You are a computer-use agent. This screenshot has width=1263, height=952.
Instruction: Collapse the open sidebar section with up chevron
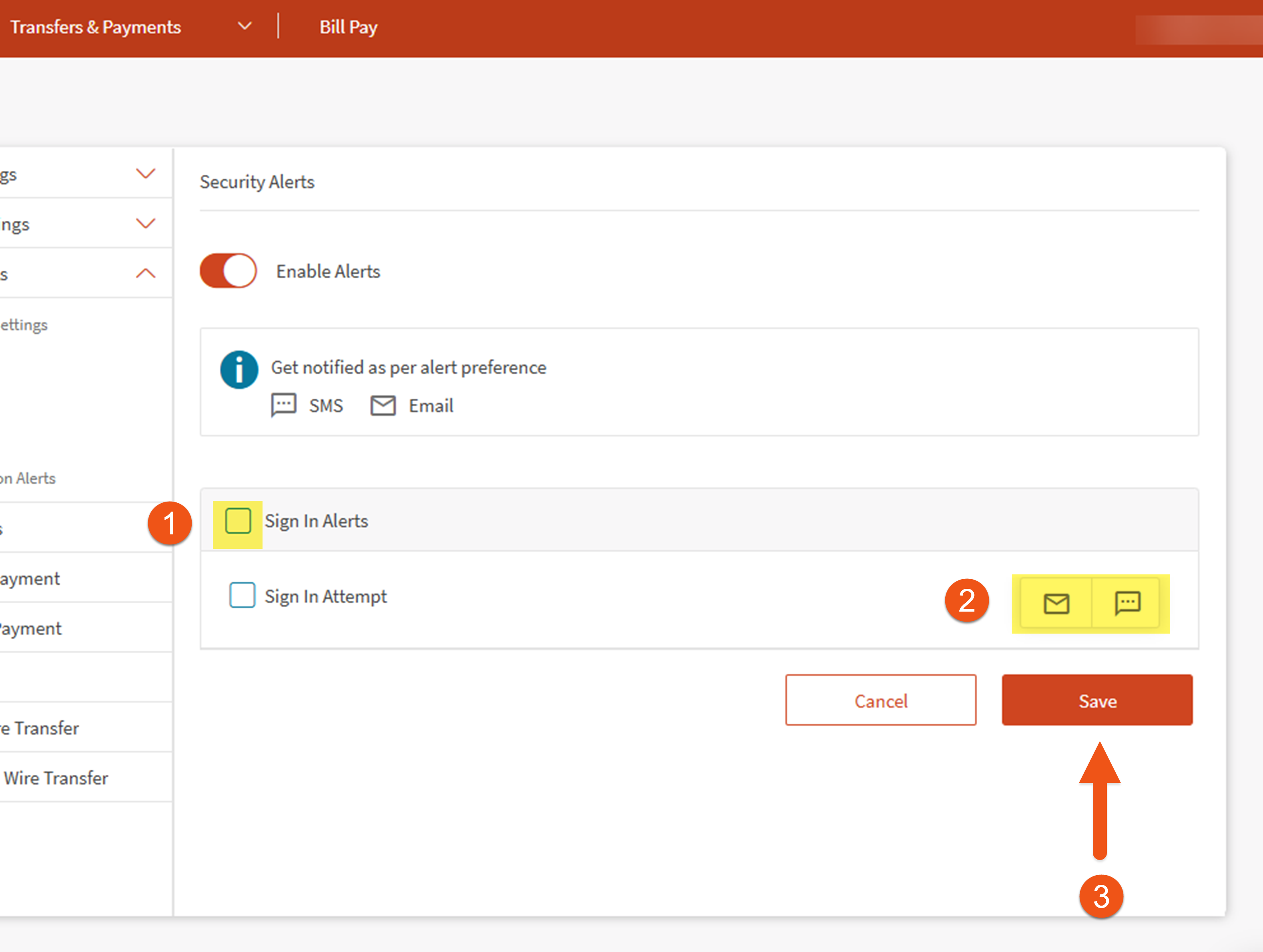click(x=146, y=273)
